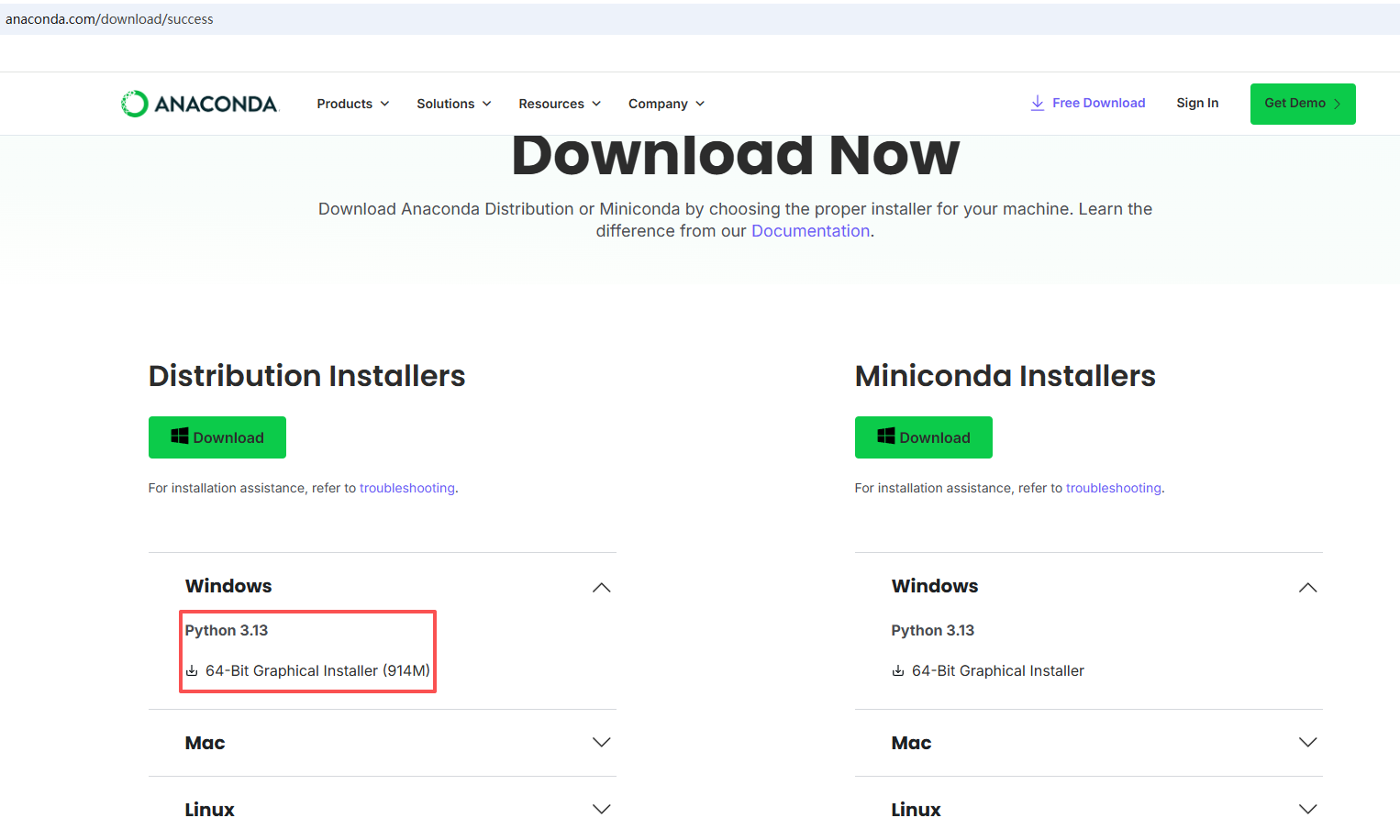Screen dimensions: 1400x840
Task: Open troubleshooting link under Miniconda Installers
Action: [x=1114, y=488]
